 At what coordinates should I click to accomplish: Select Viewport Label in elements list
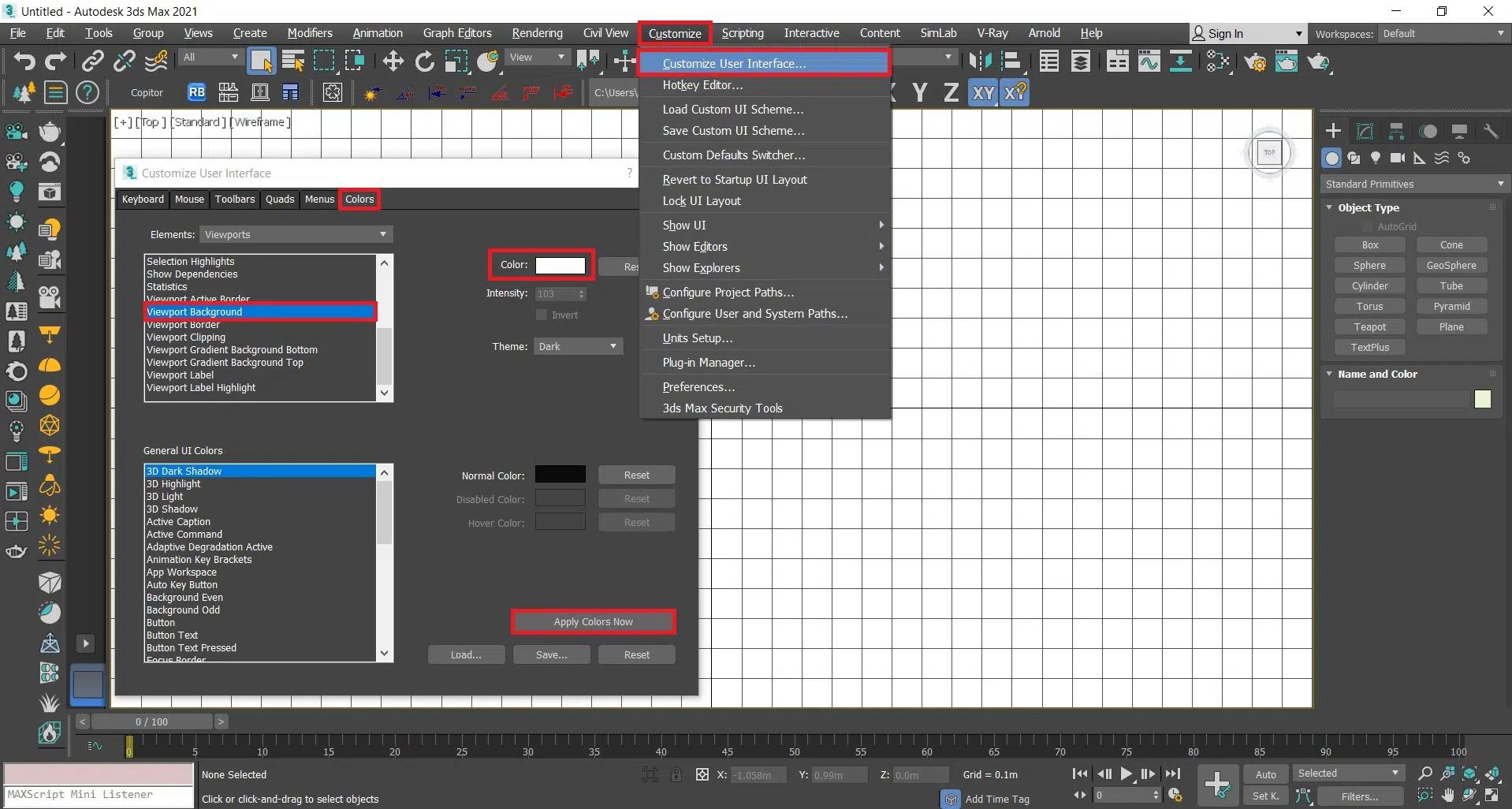pyautogui.click(x=181, y=375)
